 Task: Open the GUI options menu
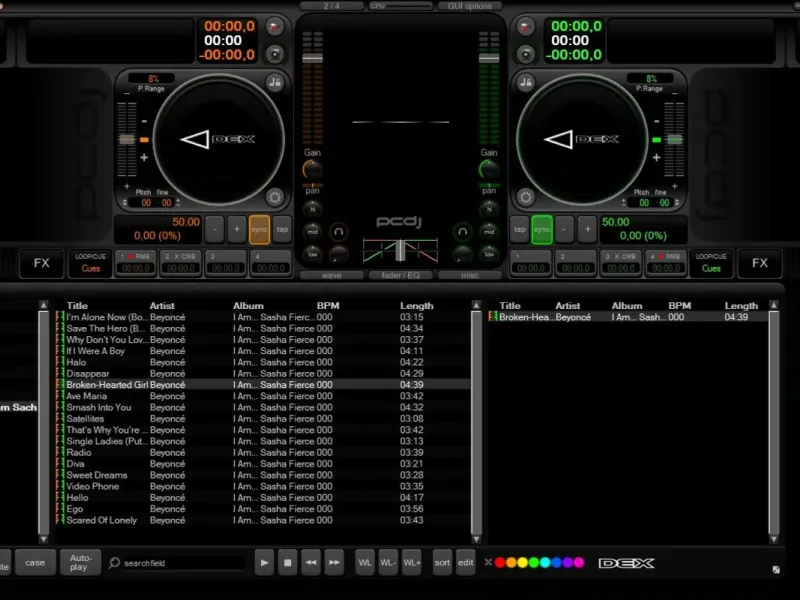tap(469, 6)
